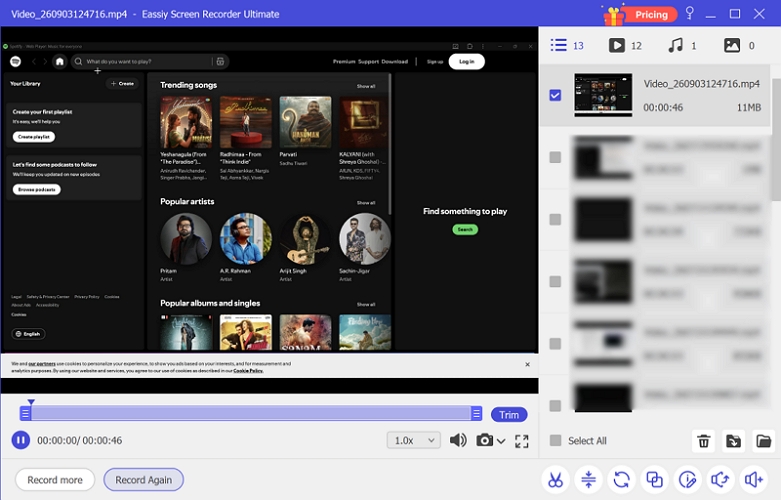Click the Record more button
Image resolution: width=781 pixels, height=500 pixels.
(55, 480)
